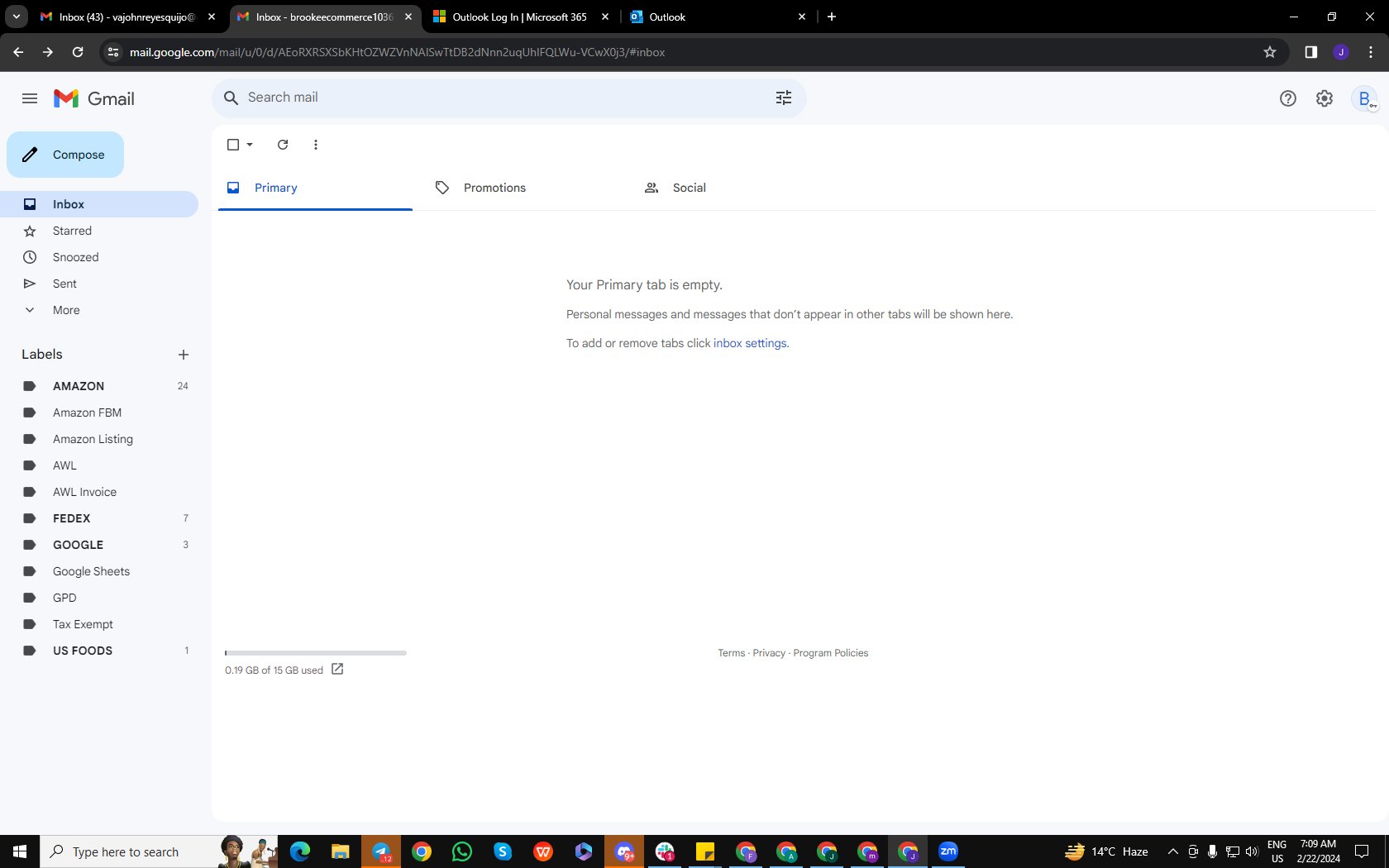
Task: Switch to the Inbox (43) browser tab
Action: pyautogui.click(x=126, y=17)
